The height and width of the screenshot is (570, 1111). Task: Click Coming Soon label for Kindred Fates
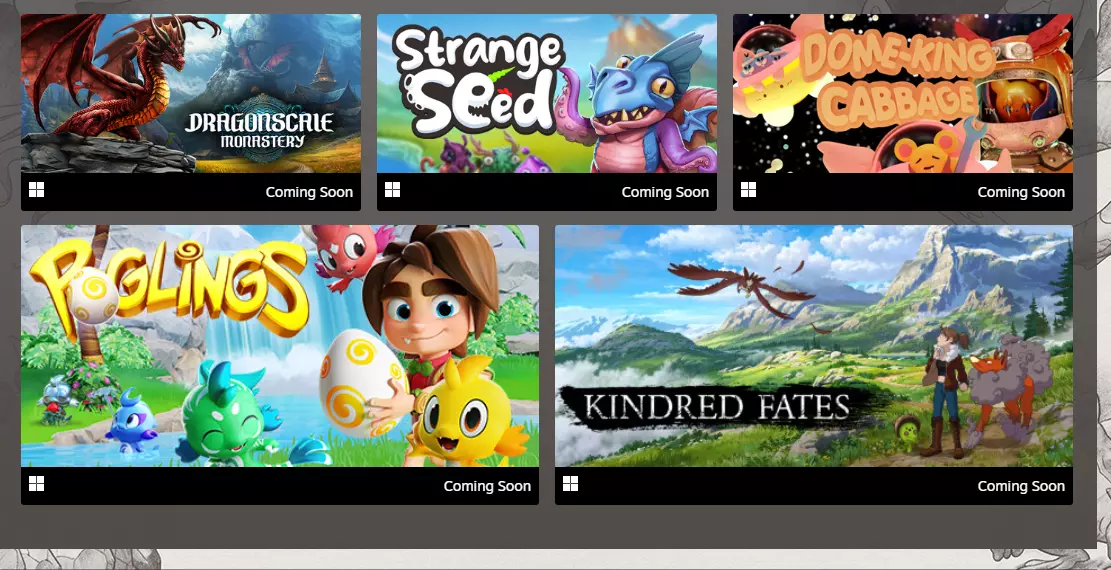pyautogui.click(x=1021, y=486)
